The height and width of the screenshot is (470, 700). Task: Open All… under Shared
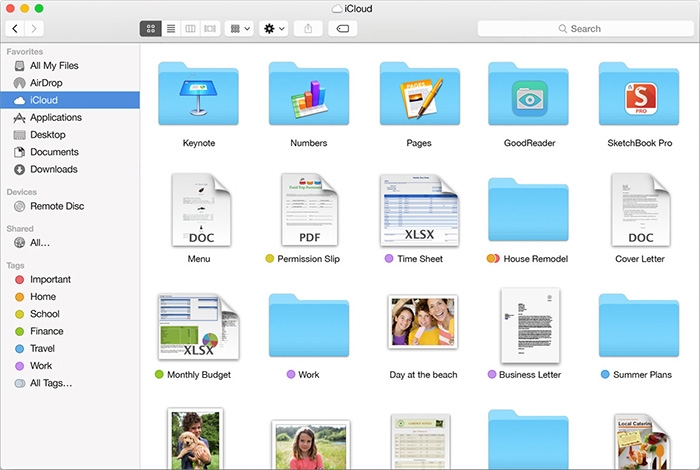(x=70, y=243)
